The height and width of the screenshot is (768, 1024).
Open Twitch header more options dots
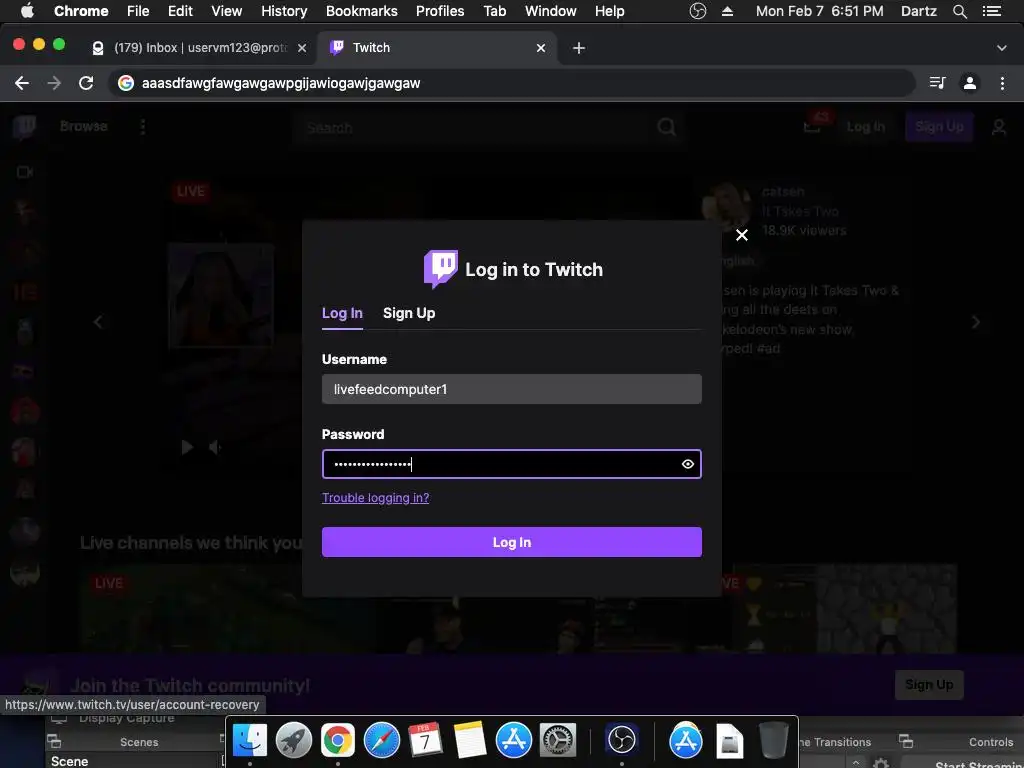[x=142, y=127]
